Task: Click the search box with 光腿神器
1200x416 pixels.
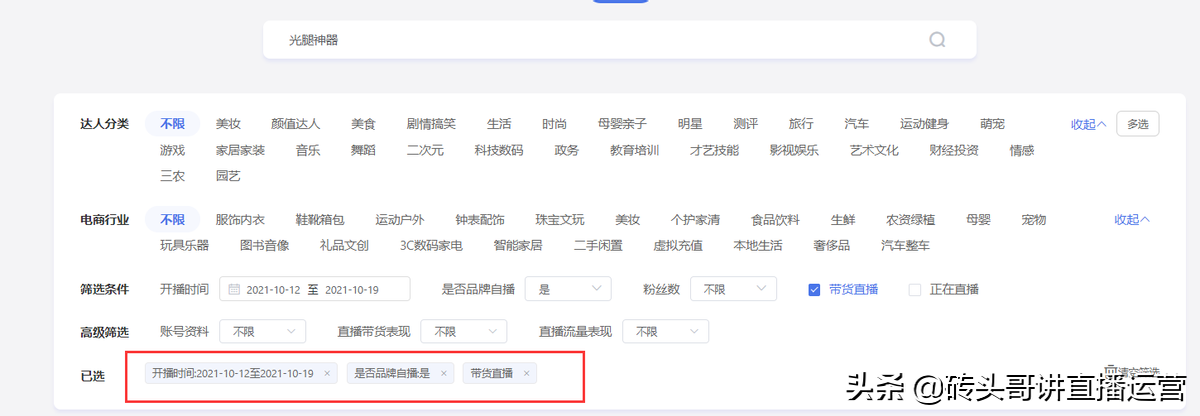Action: pyautogui.click(x=619, y=40)
